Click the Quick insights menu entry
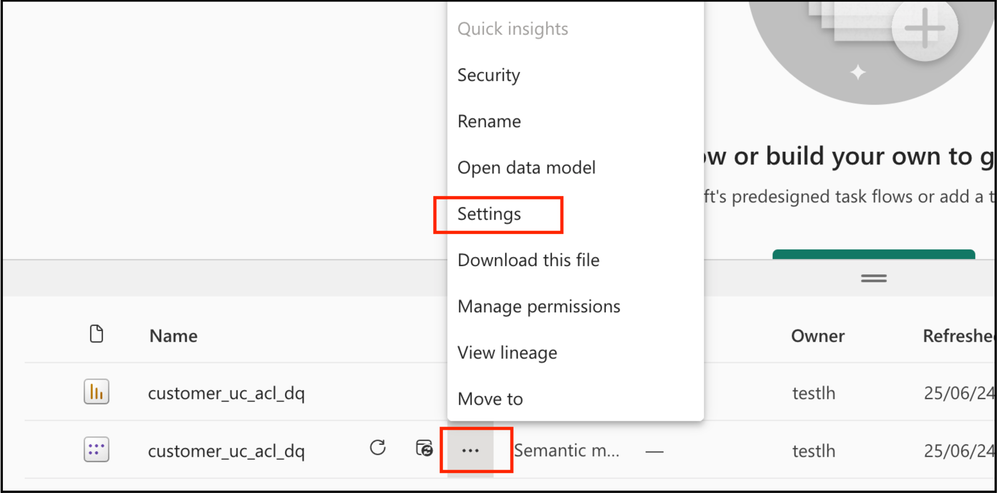Screen dimensions: 998x493 (513, 29)
